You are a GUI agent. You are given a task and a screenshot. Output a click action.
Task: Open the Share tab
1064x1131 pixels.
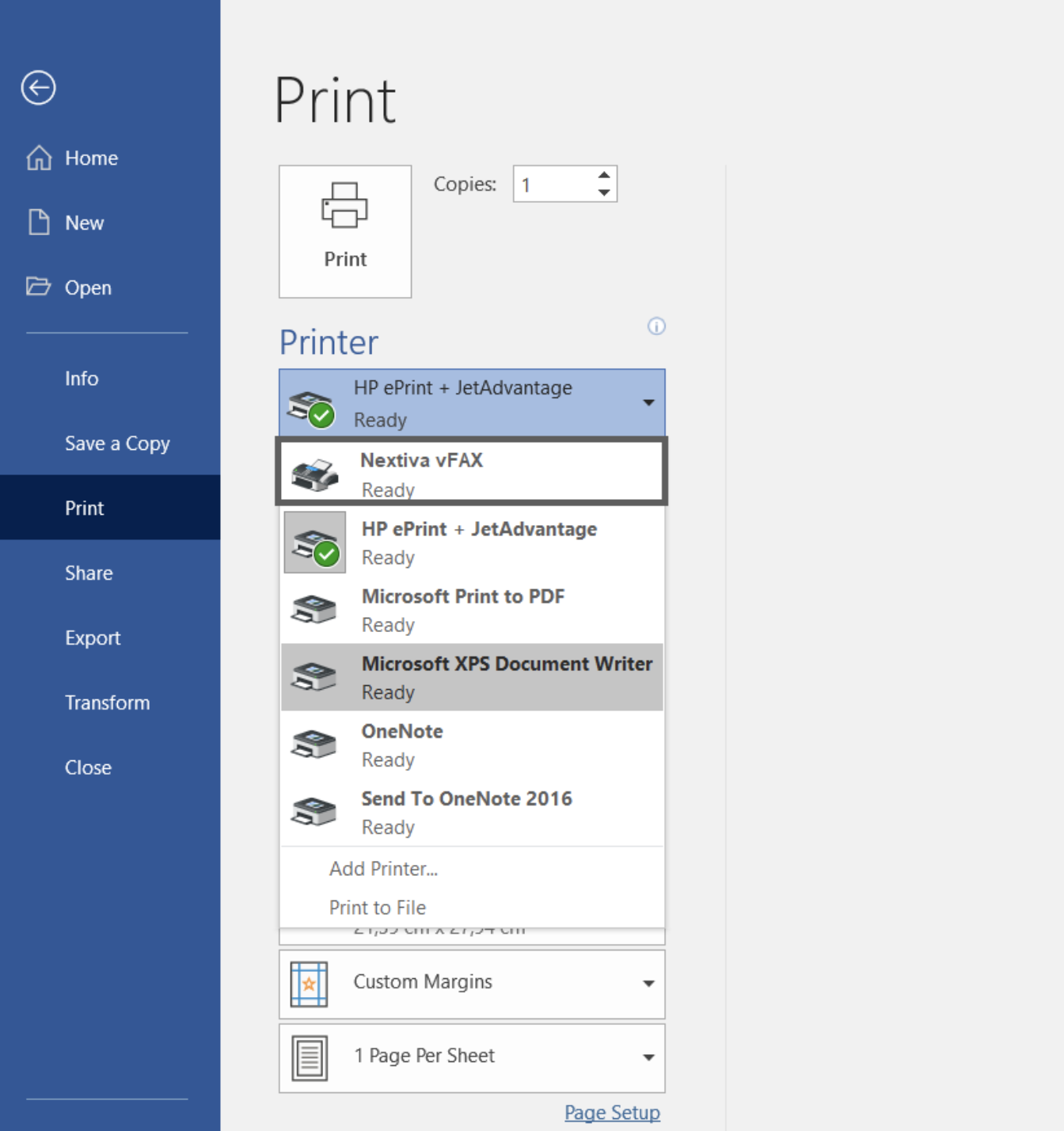pos(110,573)
